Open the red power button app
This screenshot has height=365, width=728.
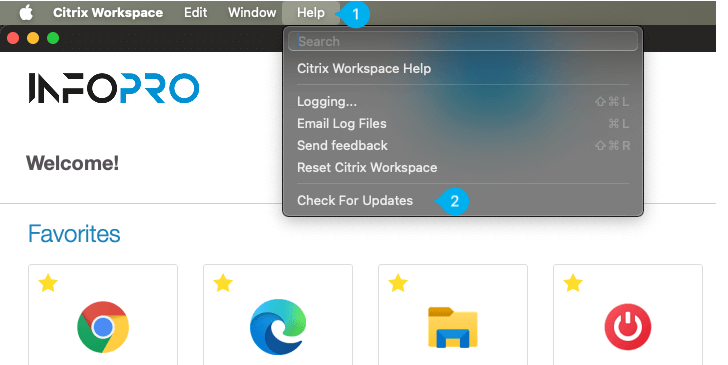628,327
